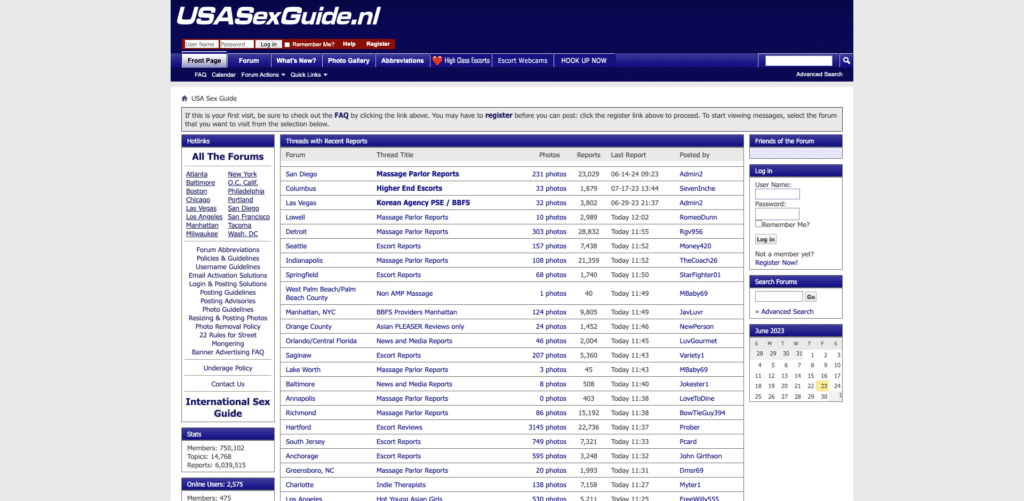The image size is (1024, 501).
Task: Open the New York forum hotlink
Action: click(x=242, y=174)
